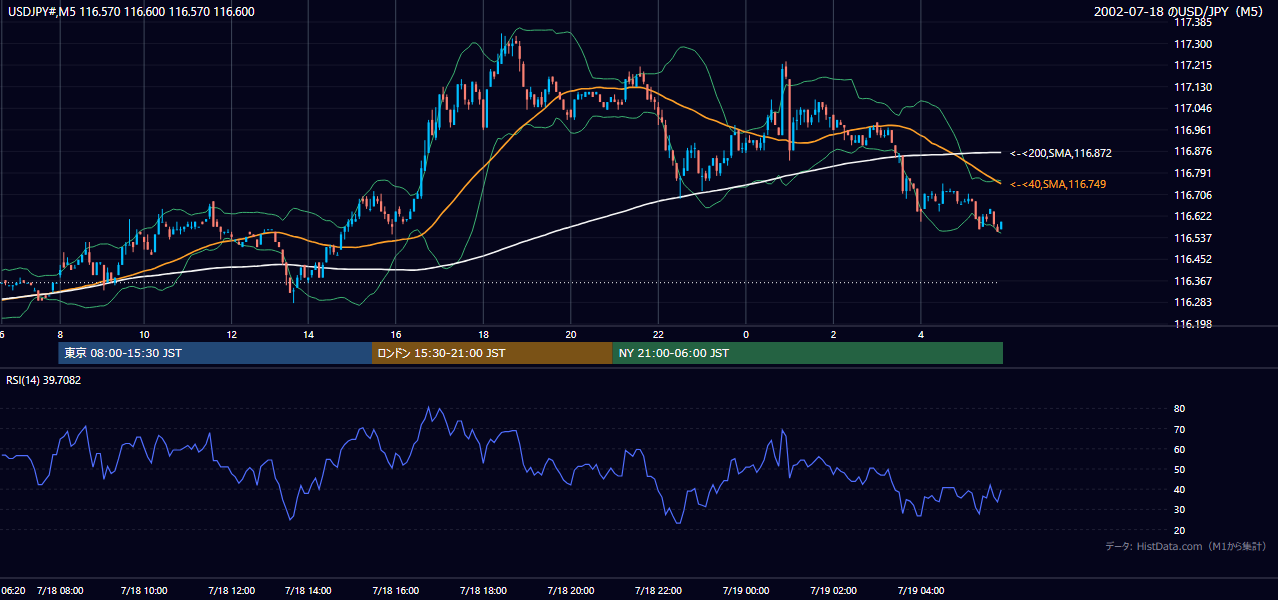Click price axis value 117.215

pyautogui.click(x=1194, y=65)
